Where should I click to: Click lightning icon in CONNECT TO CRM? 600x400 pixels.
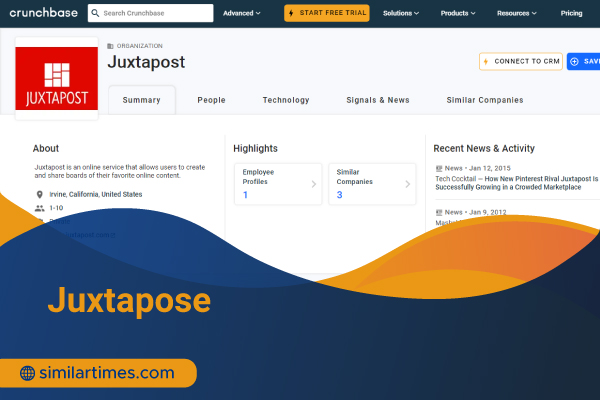486,61
